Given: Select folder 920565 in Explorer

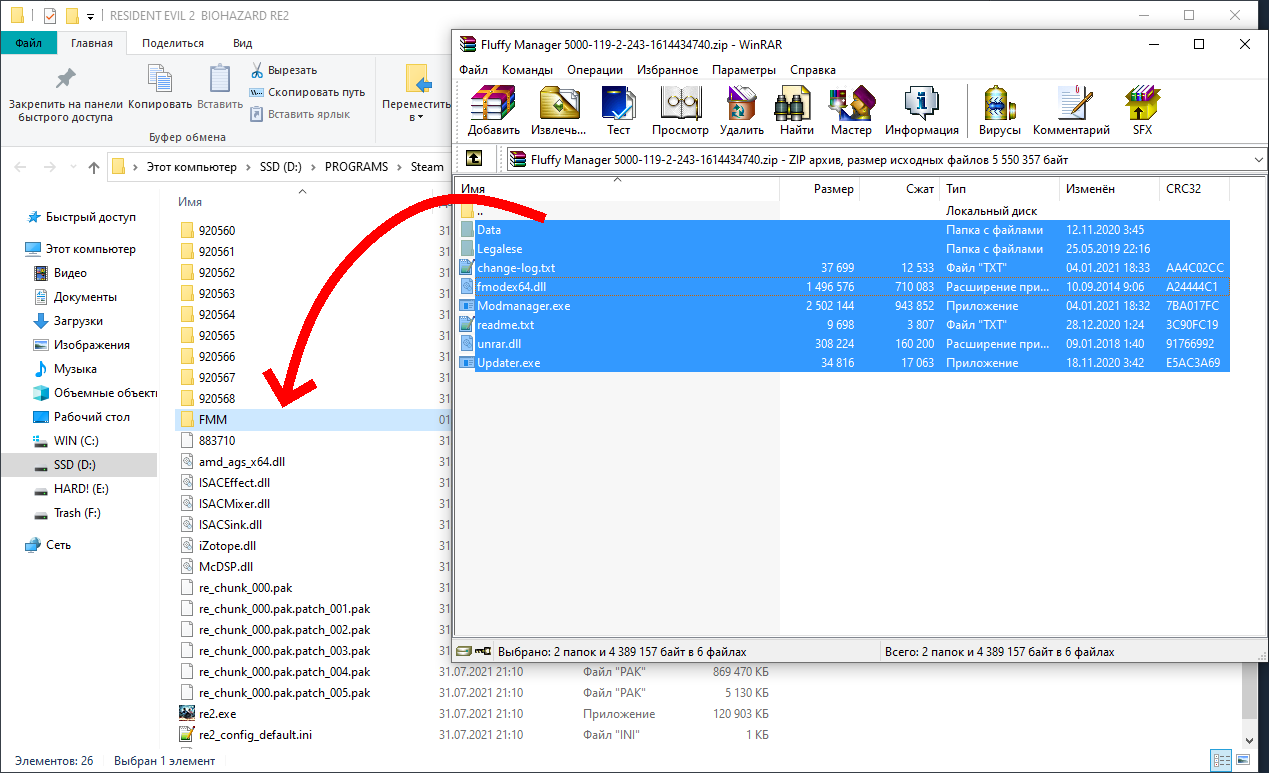Looking at the screenshot, I should pos(217,336).
